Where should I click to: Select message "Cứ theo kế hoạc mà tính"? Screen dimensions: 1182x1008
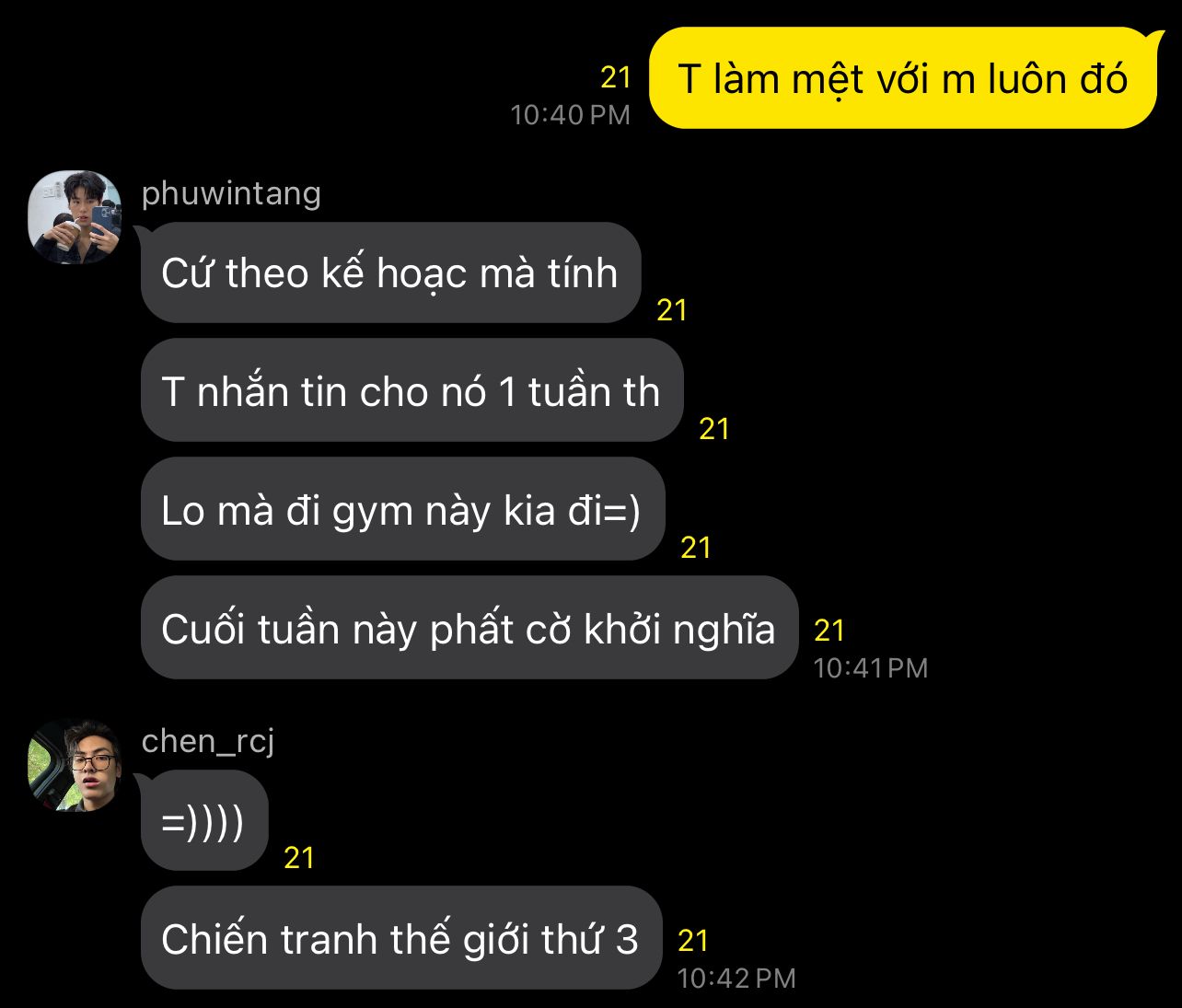click(x=390, y=272)
